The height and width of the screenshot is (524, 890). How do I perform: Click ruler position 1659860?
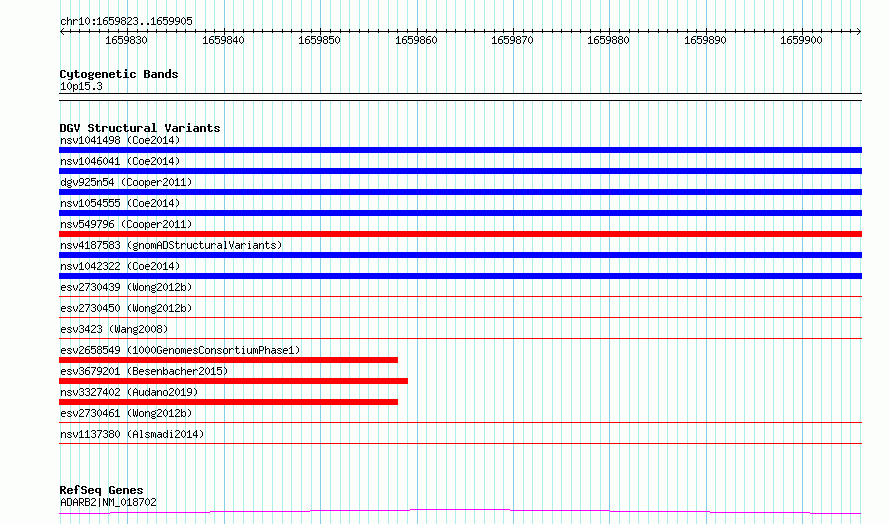point(416,40)
